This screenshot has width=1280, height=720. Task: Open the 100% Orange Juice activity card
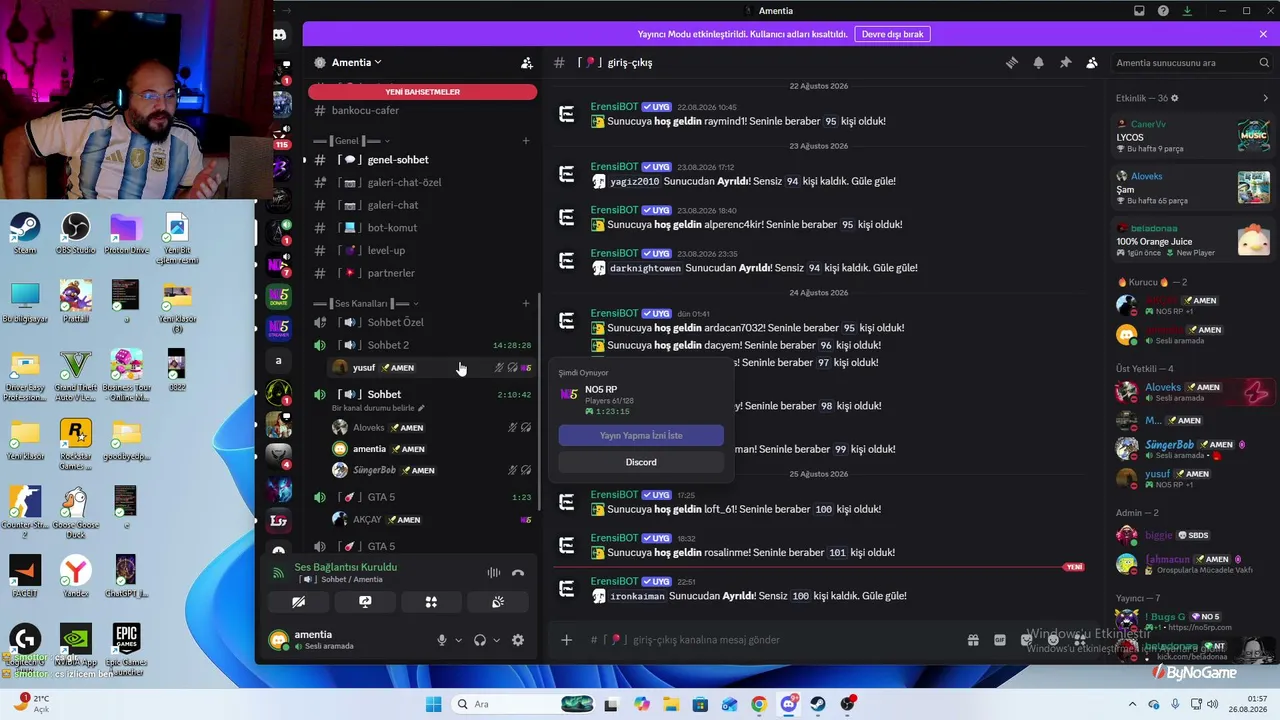pos(1193,240)
